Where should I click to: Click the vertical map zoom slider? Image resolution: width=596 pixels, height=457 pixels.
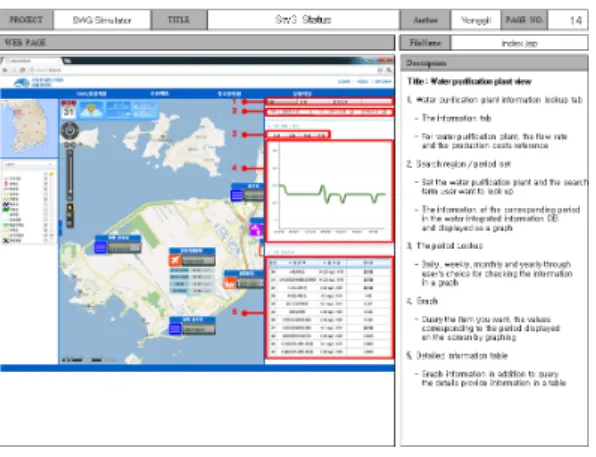tap(70, 175)
